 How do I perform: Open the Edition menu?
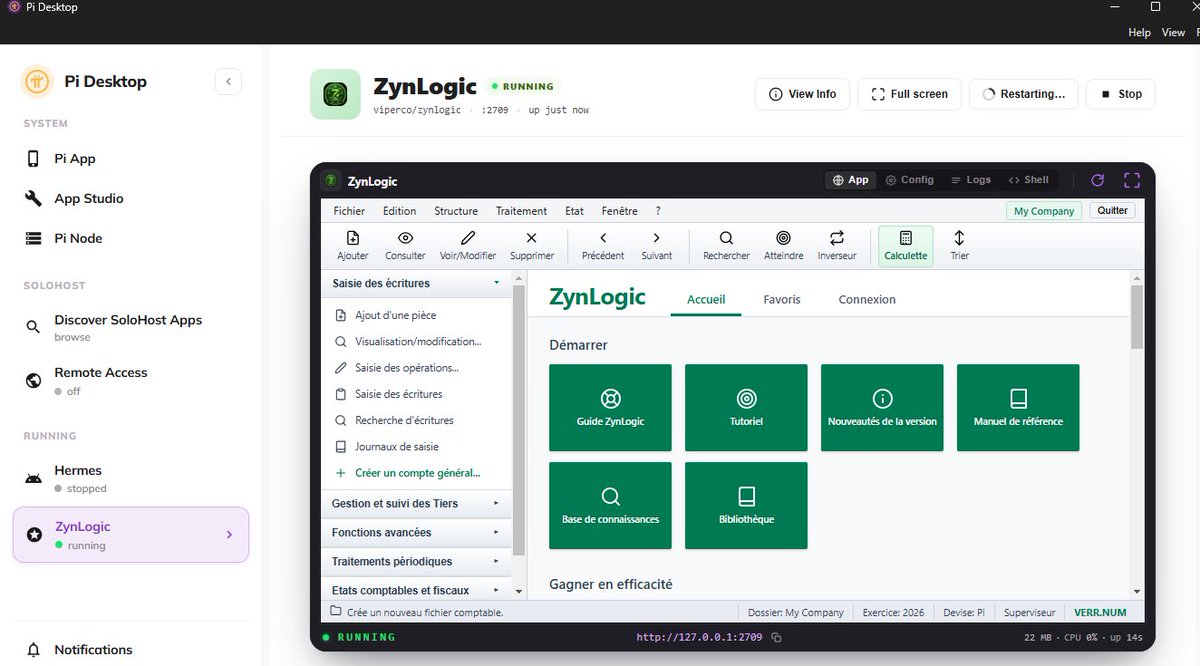tap(399, 211)
